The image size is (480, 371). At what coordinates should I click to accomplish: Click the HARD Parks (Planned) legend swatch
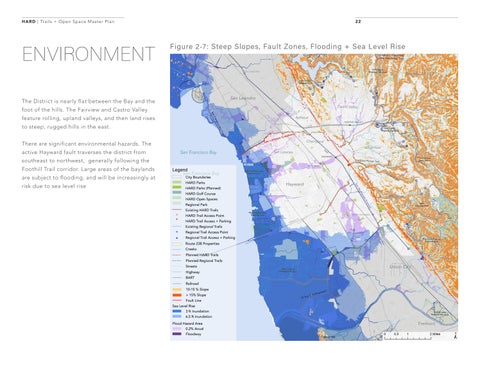(177, 188)
